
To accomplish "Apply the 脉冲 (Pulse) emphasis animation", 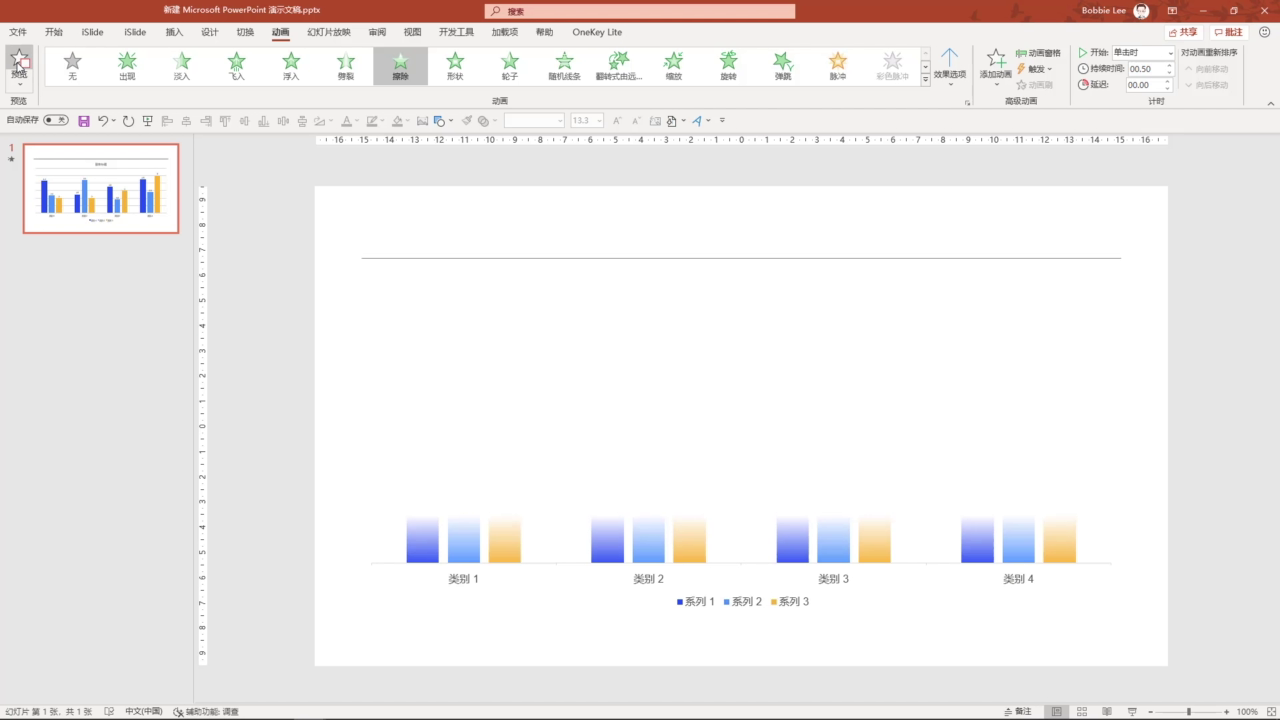I will tap(838, 66).
